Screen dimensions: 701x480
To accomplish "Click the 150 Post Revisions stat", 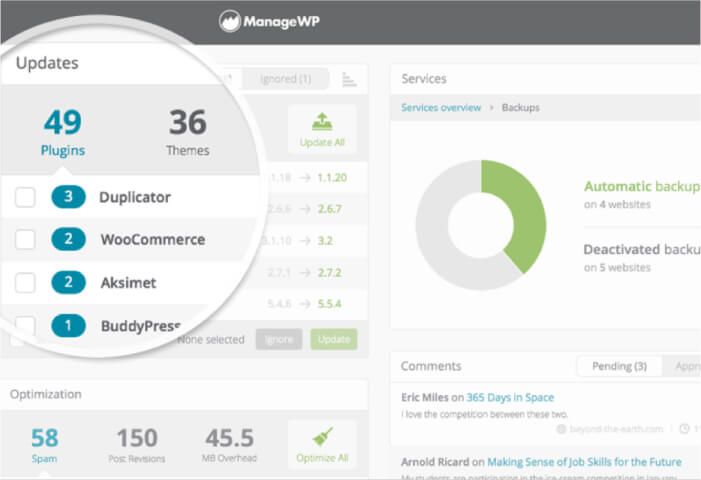I will [x=137, y=445].
